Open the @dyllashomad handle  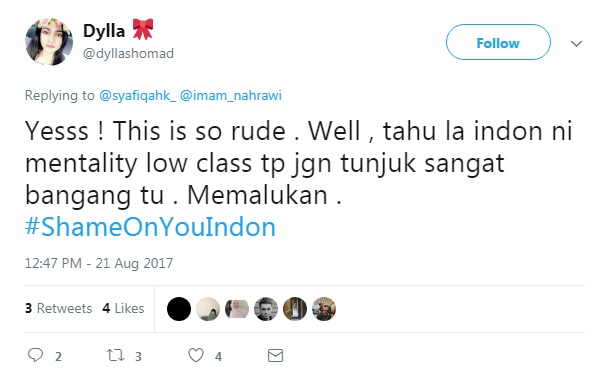click(x=128, y=53)
